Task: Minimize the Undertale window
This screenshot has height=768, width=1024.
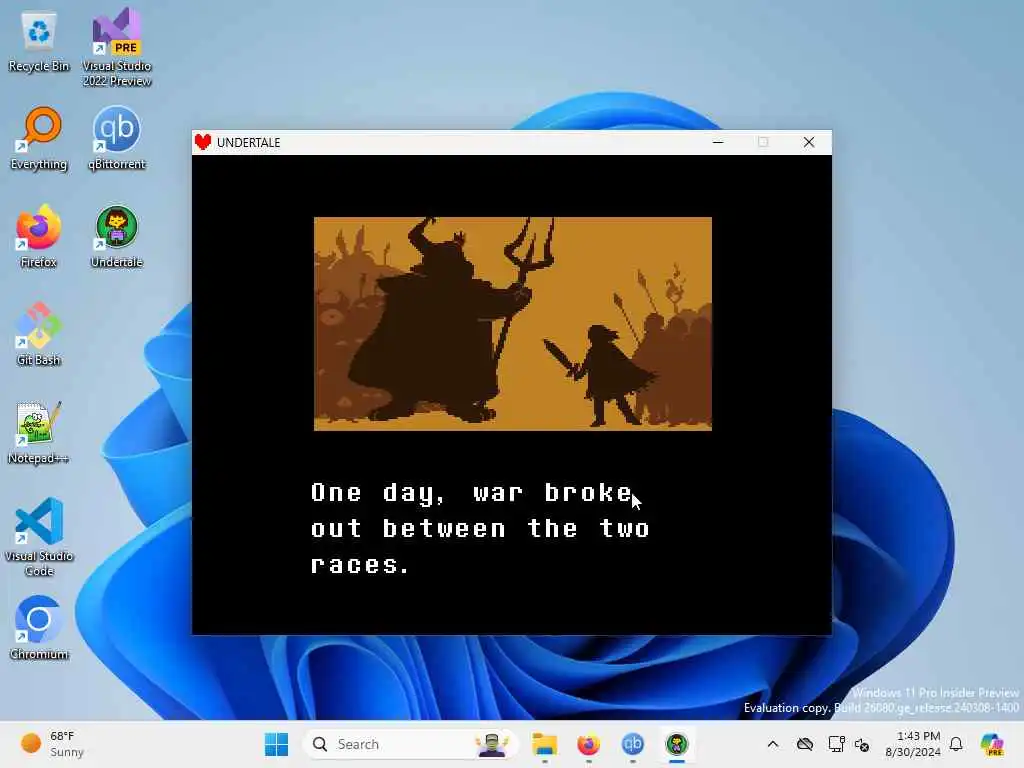Action: (x=718, y=142)
